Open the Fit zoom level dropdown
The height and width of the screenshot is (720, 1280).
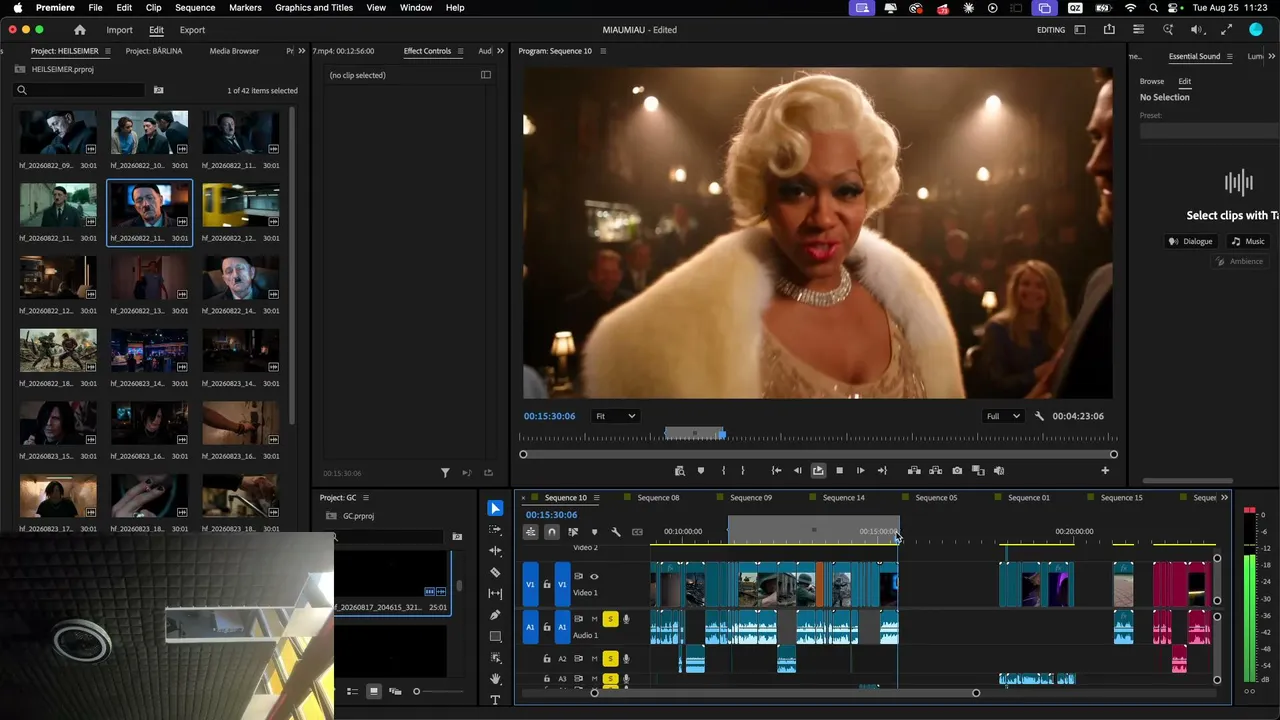(x=614, y=416)
